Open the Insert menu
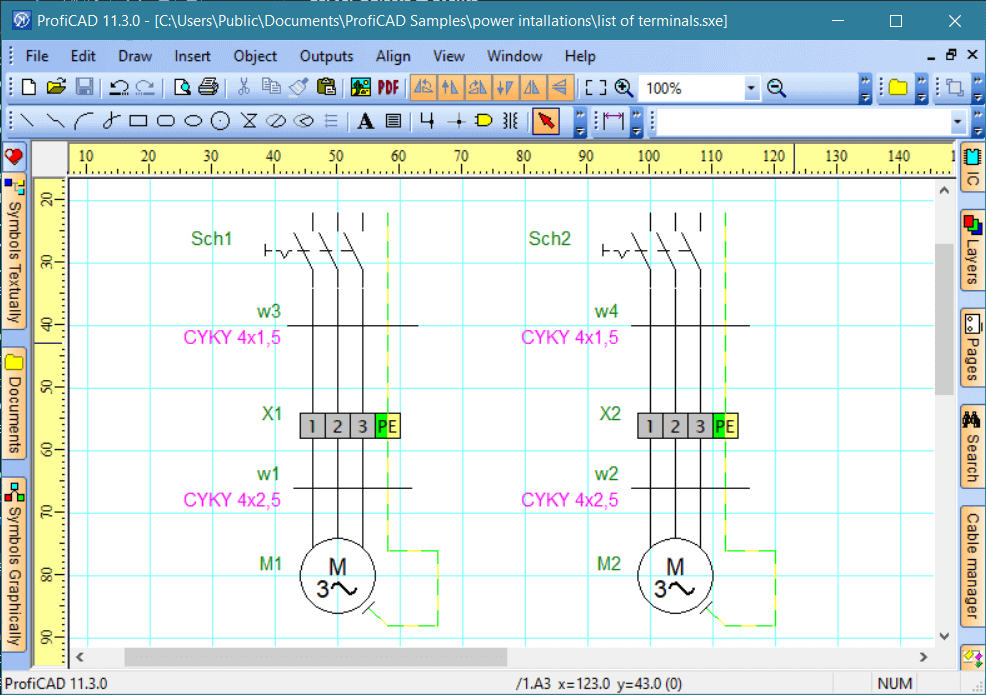986x695 pixels. click(192, 56)
